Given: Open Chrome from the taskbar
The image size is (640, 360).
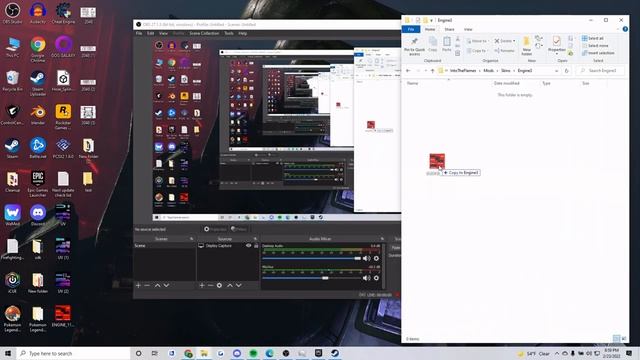Looking at the screenshot, I should click(x=188, y=353).
